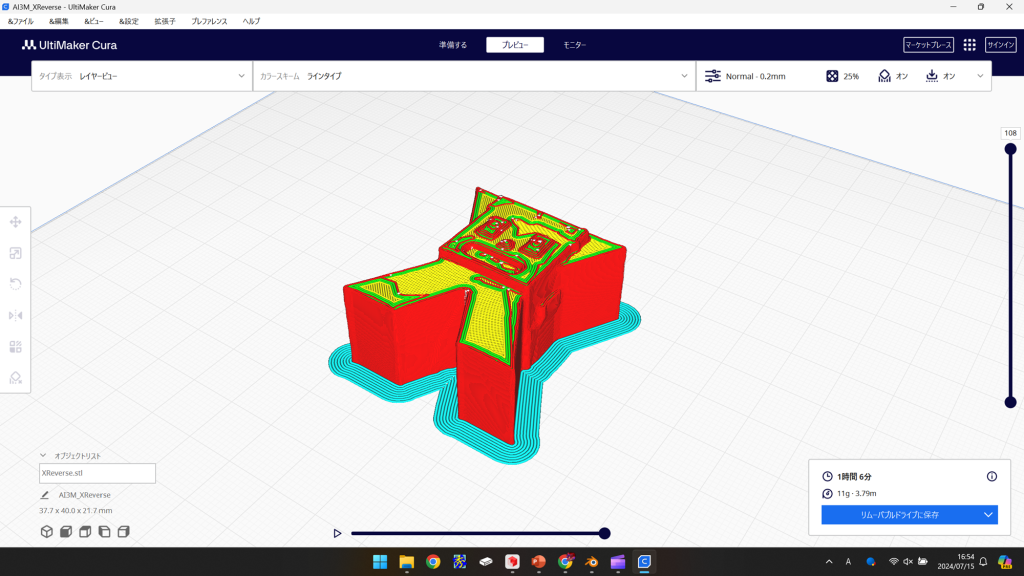Open the save destination dropdown arrow
This screenshot has height=576, width=1024.
pos(988,515)
